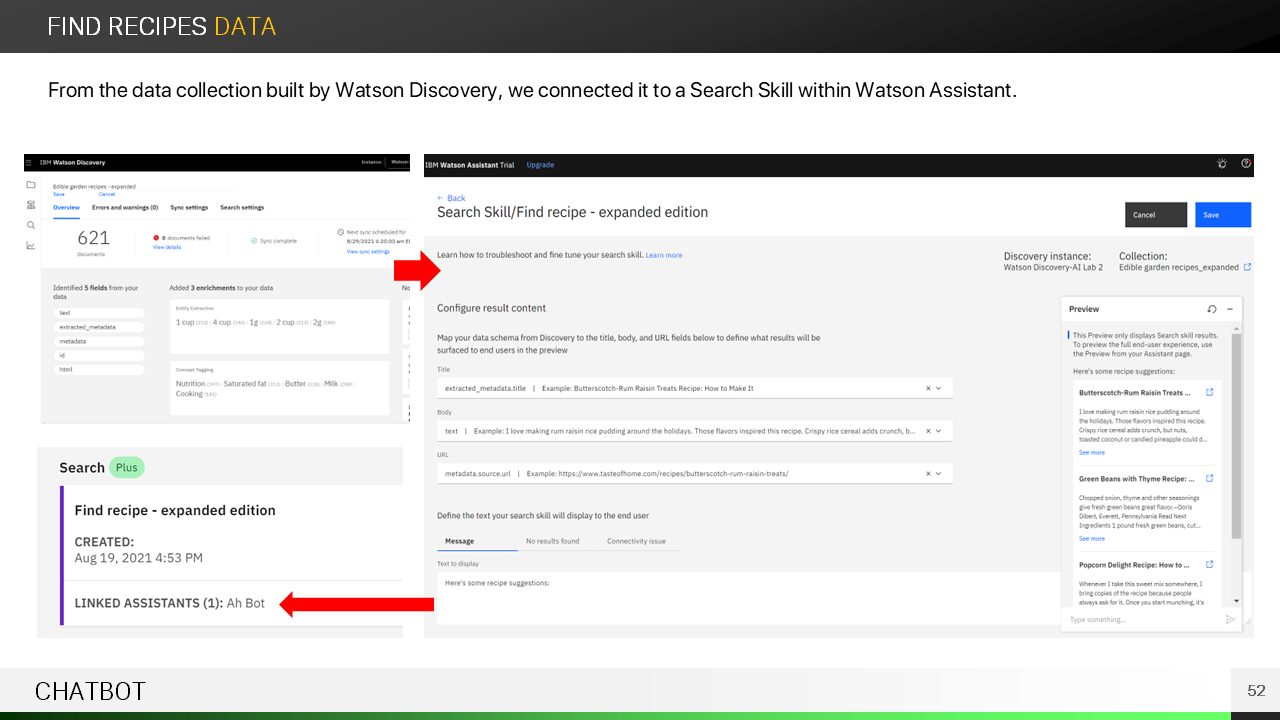1280x720 pixels.
Task: Minimize the Preview panel
Action: [x=1230, y=309]
